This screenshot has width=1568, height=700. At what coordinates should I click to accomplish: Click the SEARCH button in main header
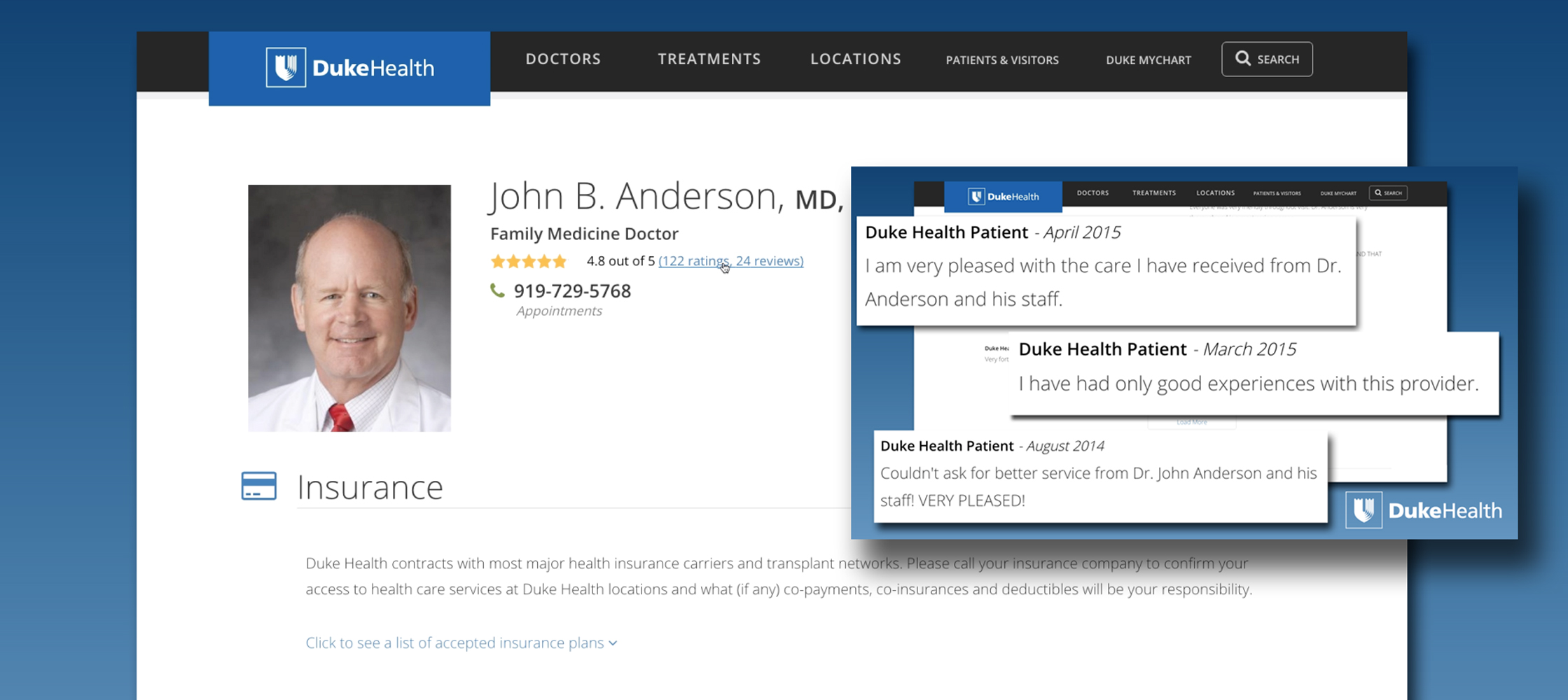pos(1267,59)
